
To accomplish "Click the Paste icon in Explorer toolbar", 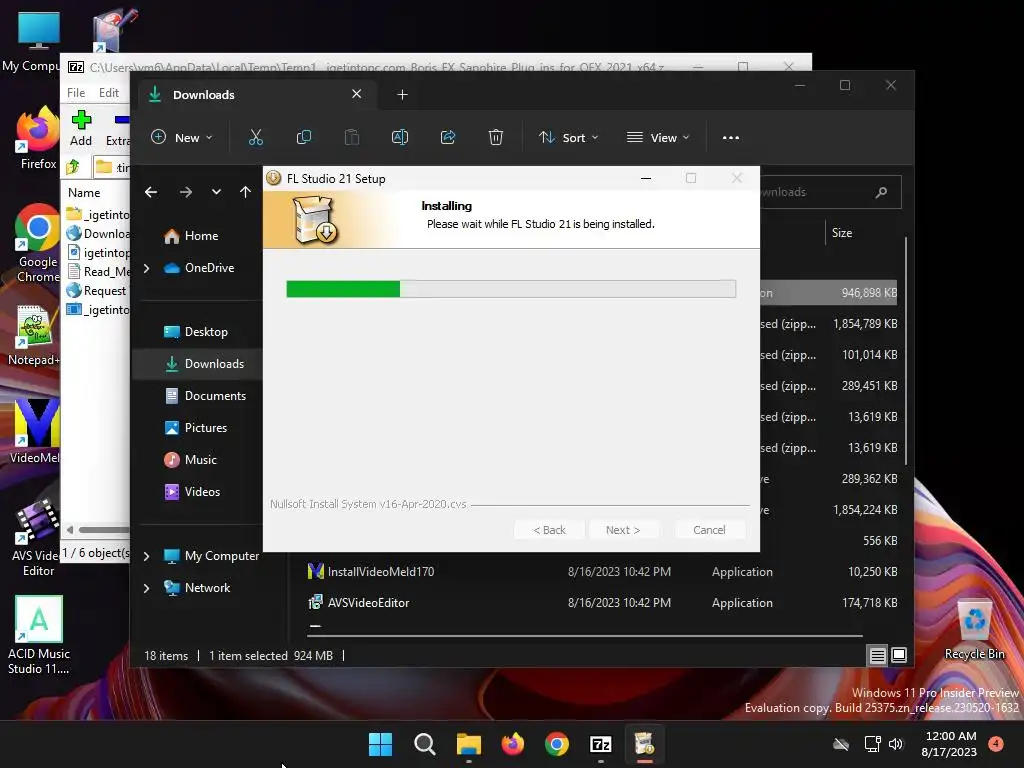I will point(351,137).
